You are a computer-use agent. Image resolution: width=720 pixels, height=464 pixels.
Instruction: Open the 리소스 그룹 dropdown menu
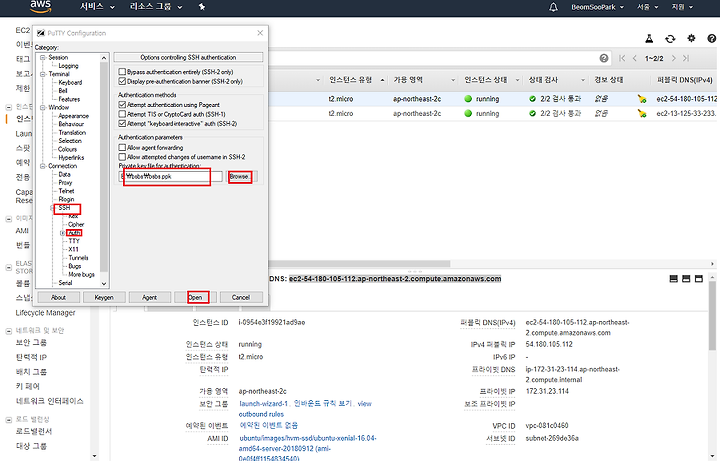(156, 7)
